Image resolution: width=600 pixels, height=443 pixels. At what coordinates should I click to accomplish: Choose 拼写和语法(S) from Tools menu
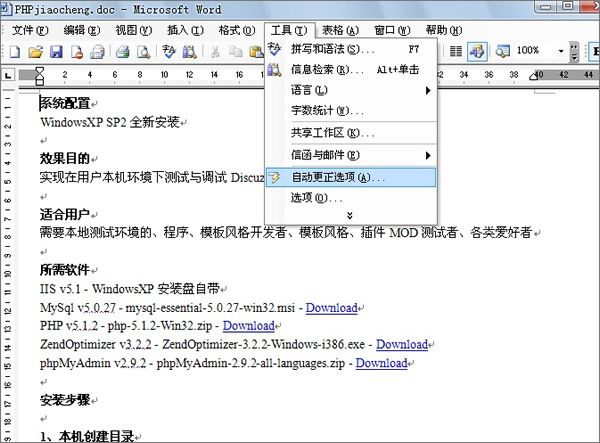pos(351,49)
